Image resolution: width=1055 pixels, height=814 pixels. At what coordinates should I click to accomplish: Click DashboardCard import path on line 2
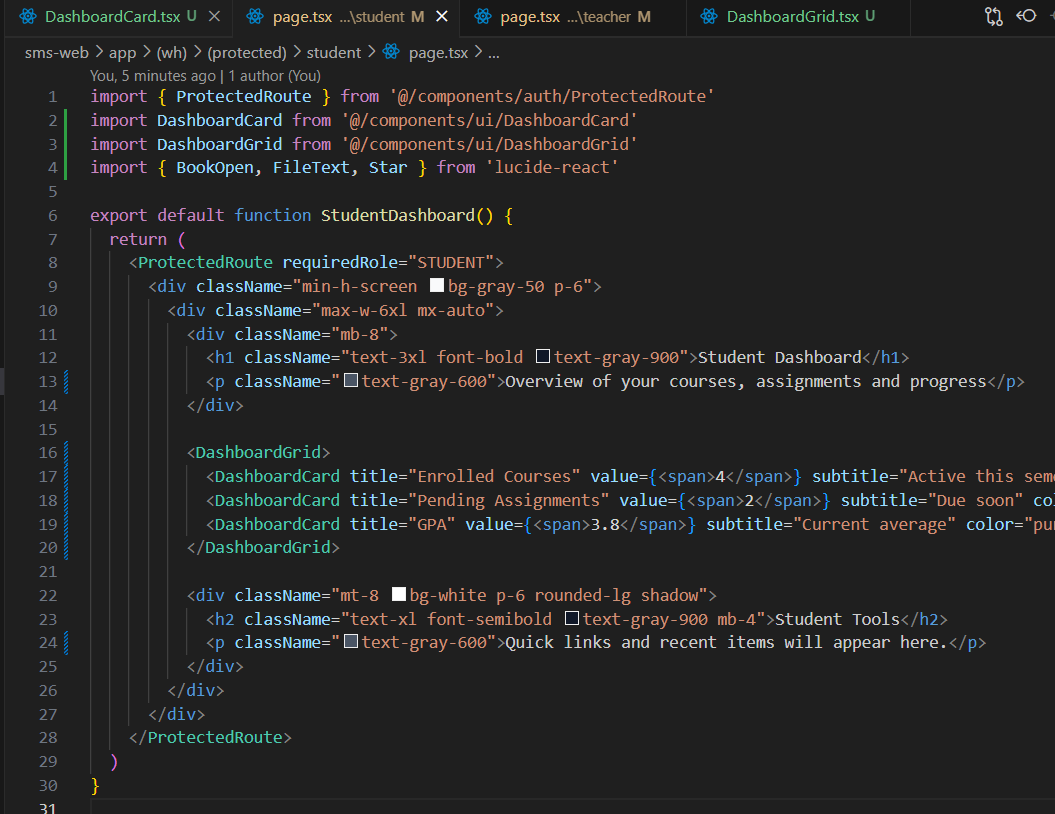coord(489,120)
